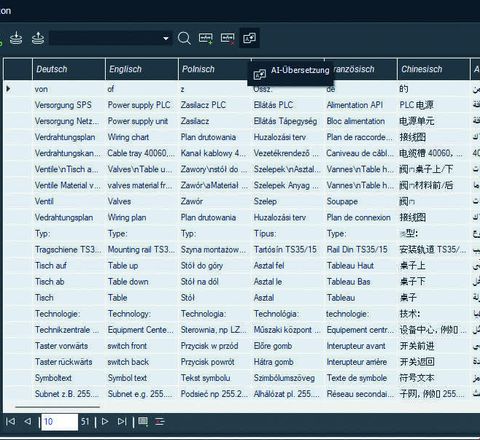
Task: Select cell 'Szimbólumszöveg'
Action: click(288, 378)
